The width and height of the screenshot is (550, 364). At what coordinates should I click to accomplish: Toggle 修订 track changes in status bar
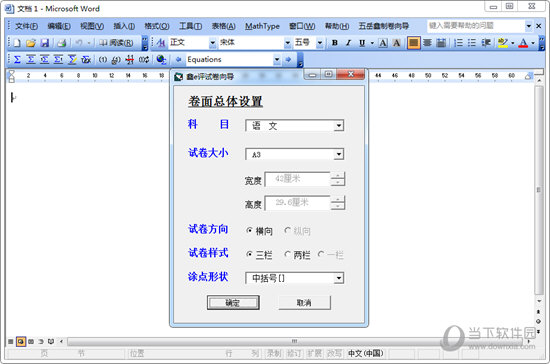point(293,353)
